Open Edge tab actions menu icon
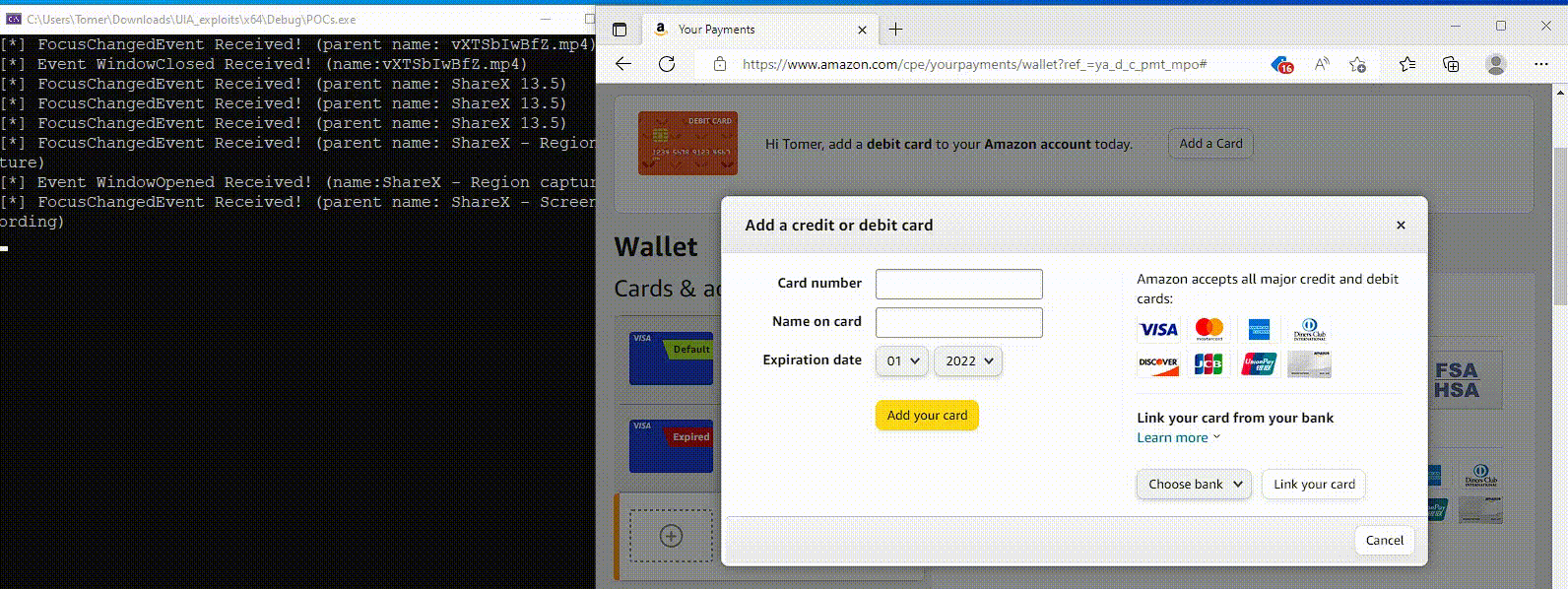The image size is (1568, 589). pos(620,30)
